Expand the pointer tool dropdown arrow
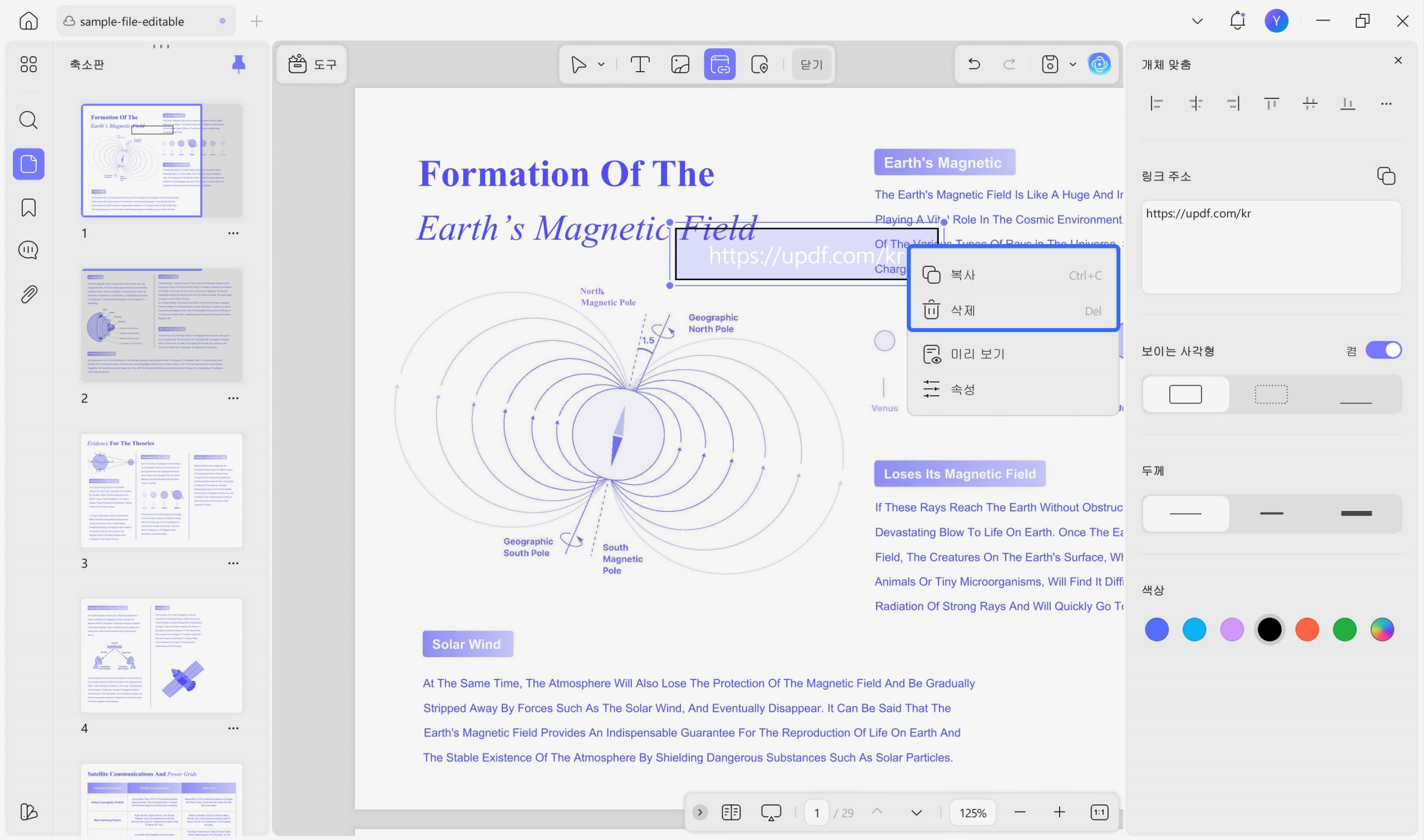 [601, 64]
